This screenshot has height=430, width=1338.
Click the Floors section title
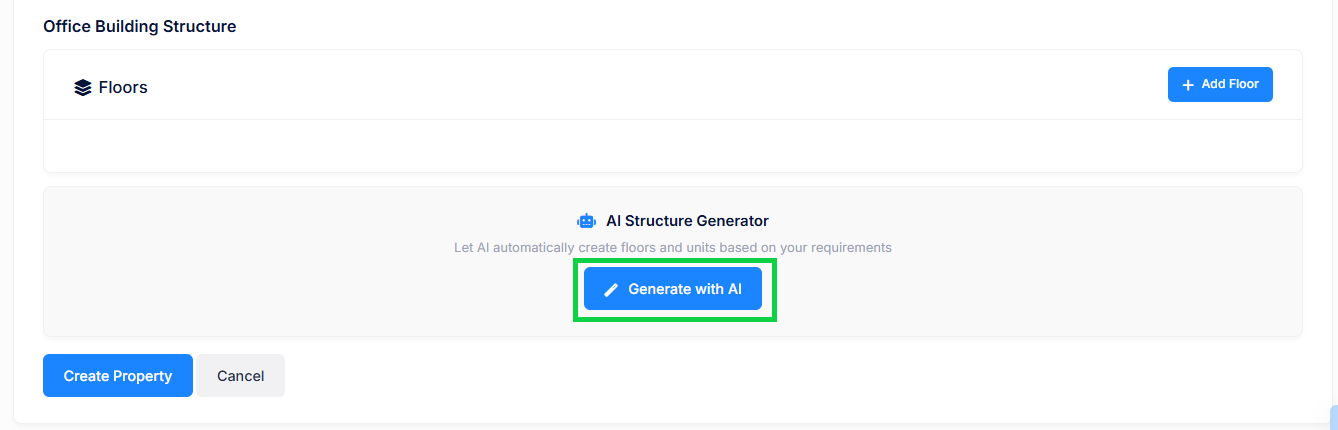123,88
